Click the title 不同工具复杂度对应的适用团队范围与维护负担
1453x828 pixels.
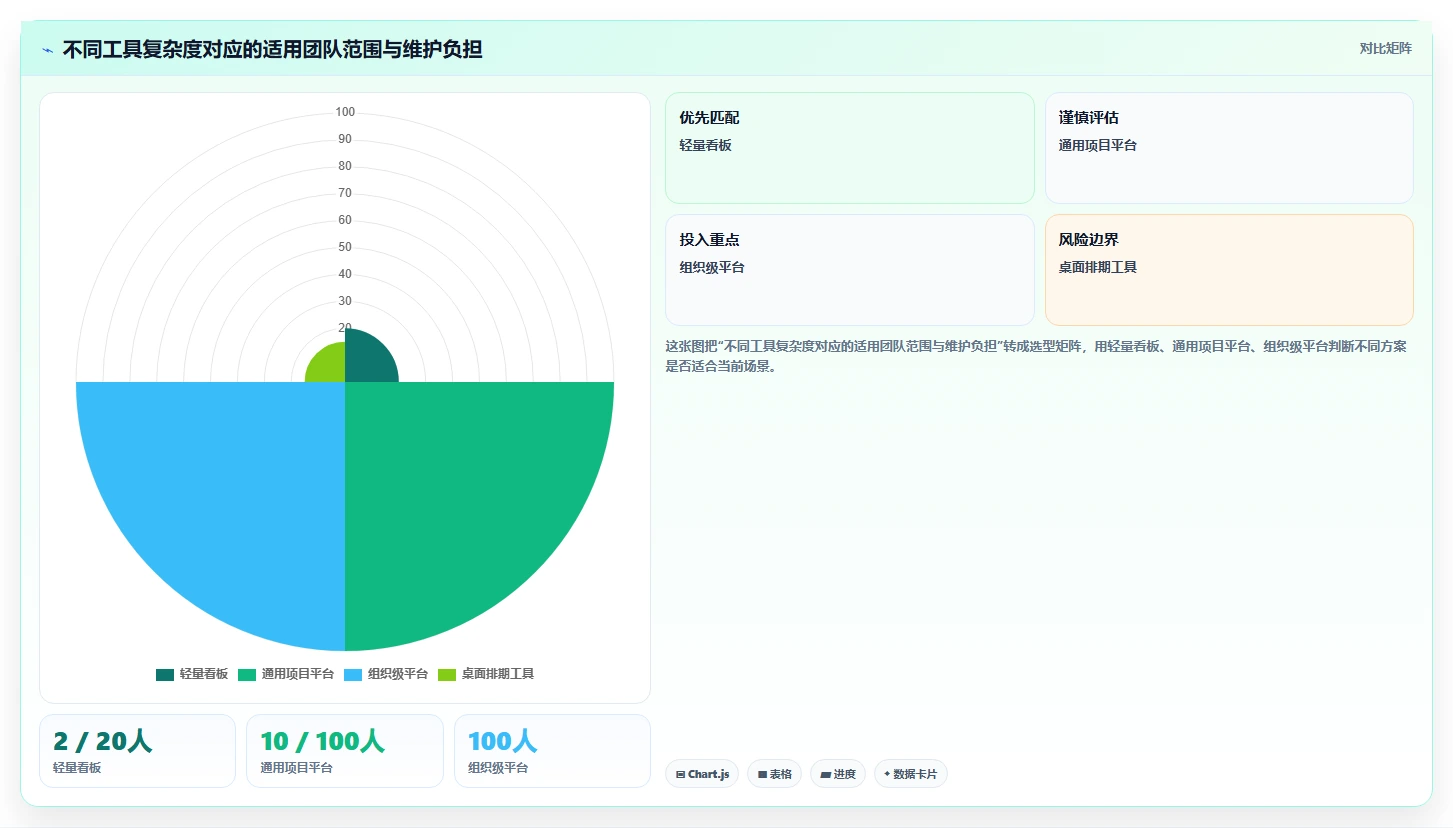(272, 49)
